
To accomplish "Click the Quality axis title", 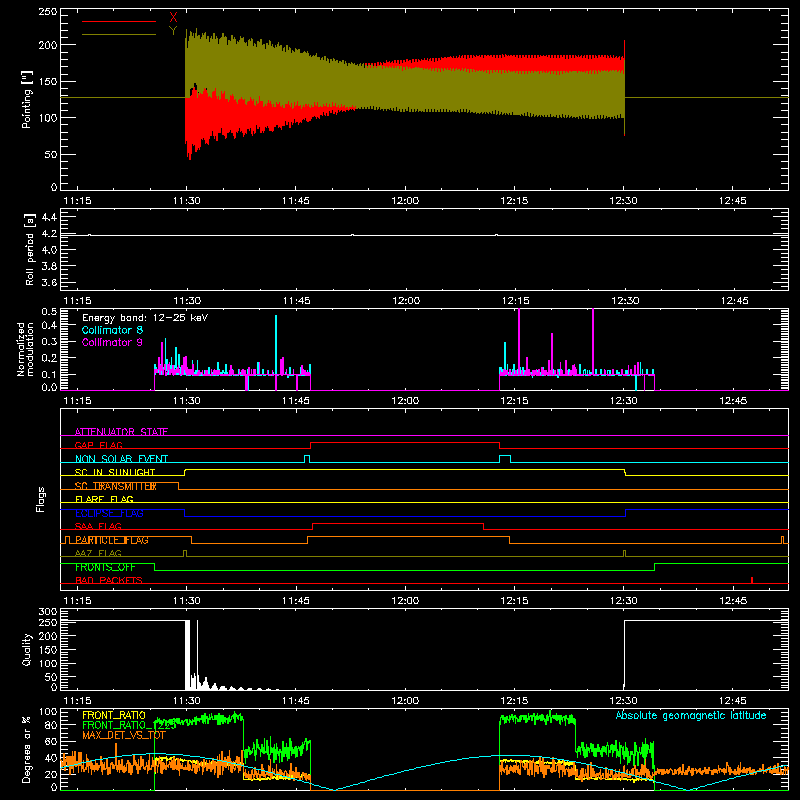I will coord(27,649).
